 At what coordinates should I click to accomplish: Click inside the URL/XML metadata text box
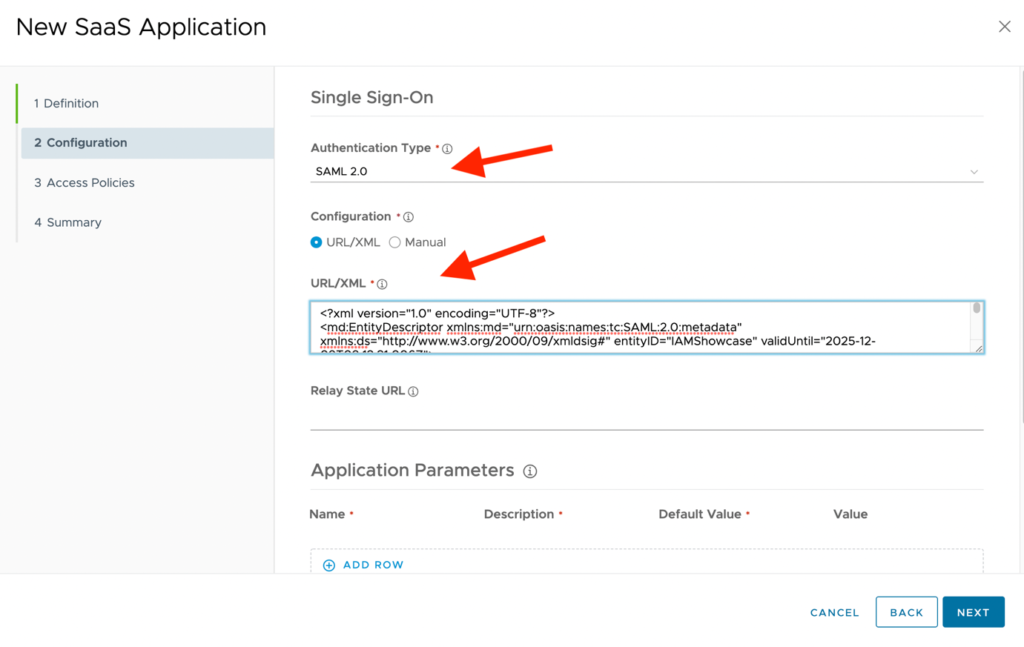(640, 327)
